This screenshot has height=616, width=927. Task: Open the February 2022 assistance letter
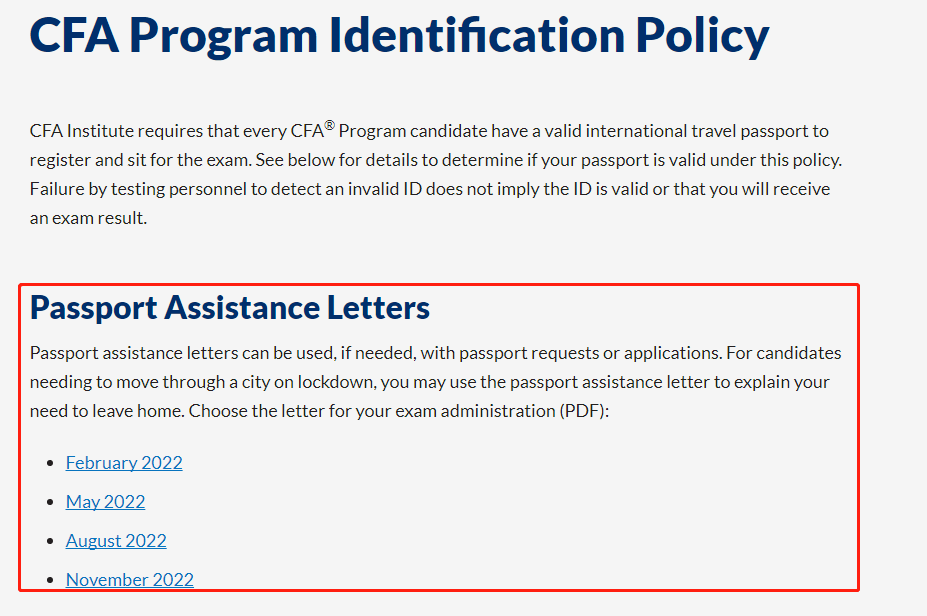(124, 463)
